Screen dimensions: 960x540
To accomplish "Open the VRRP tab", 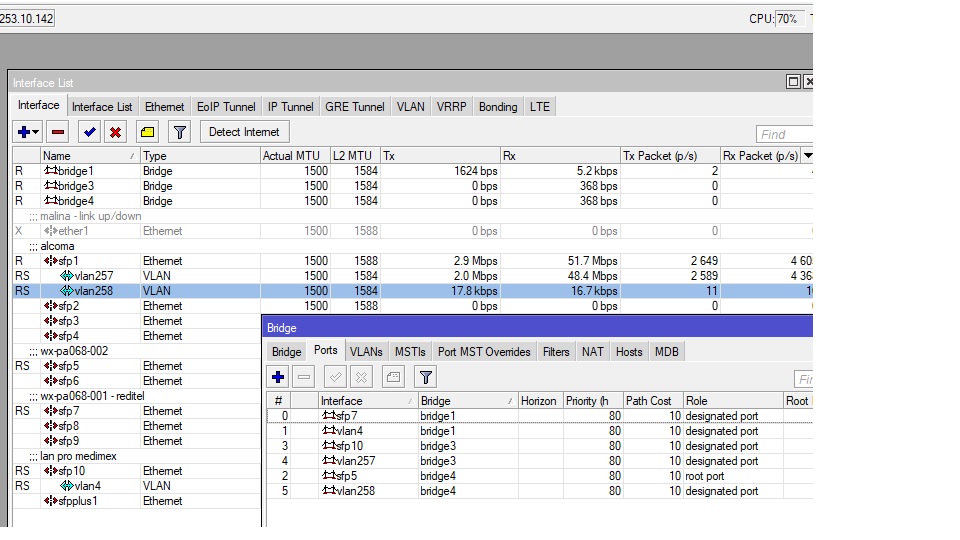I will (x=451, y=107).
